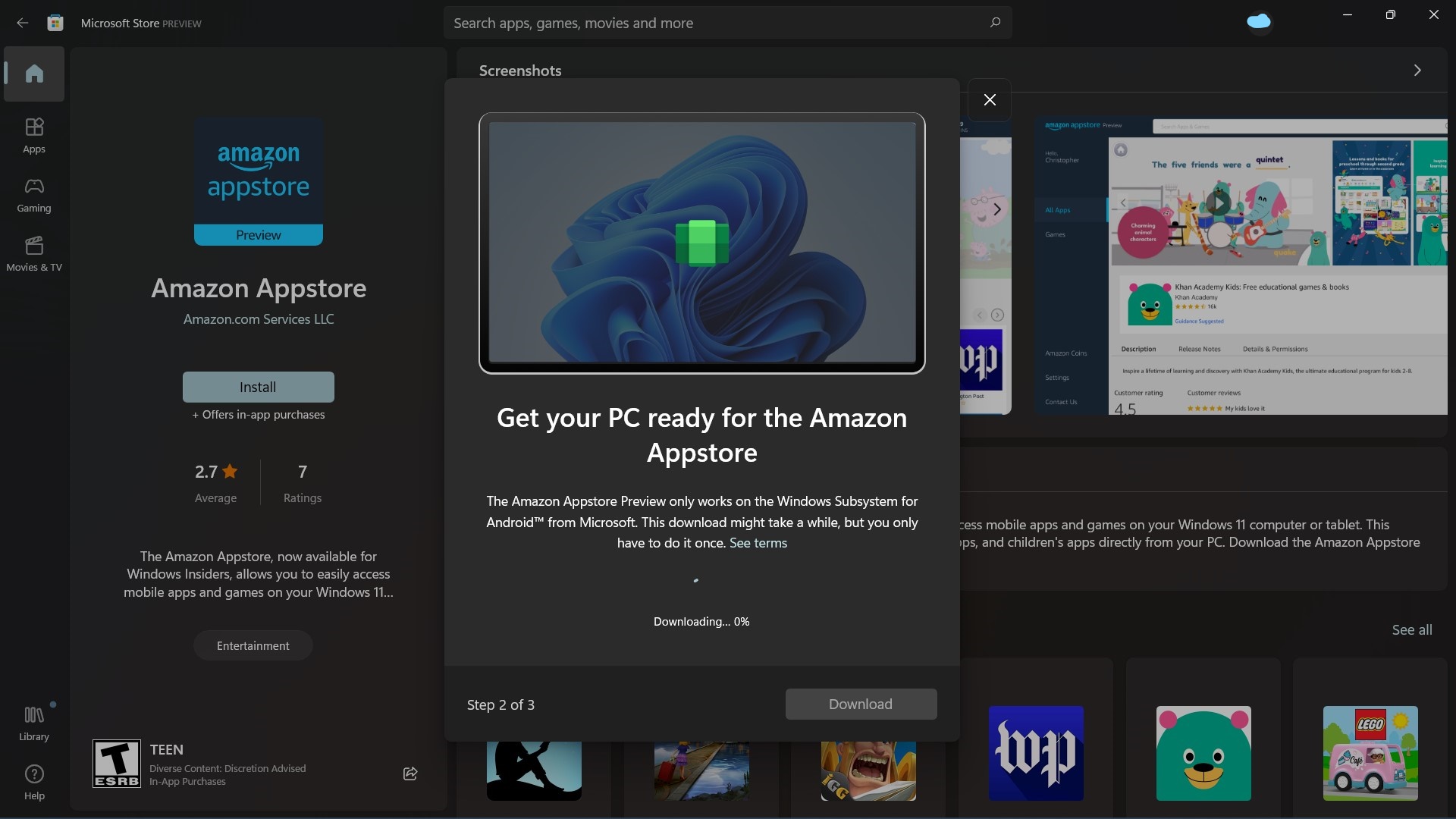Click the dialog heading text

click(701, 435)
